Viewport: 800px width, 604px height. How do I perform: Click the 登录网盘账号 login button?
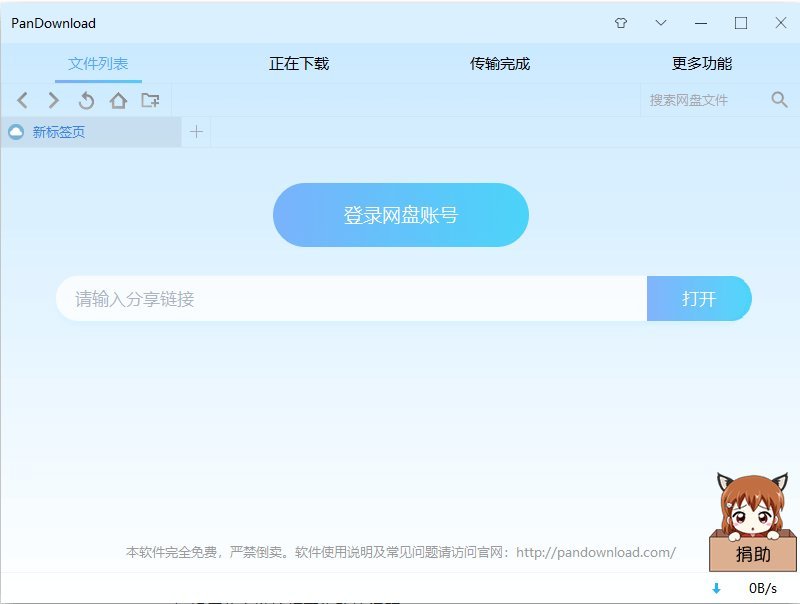pos(400,215)
